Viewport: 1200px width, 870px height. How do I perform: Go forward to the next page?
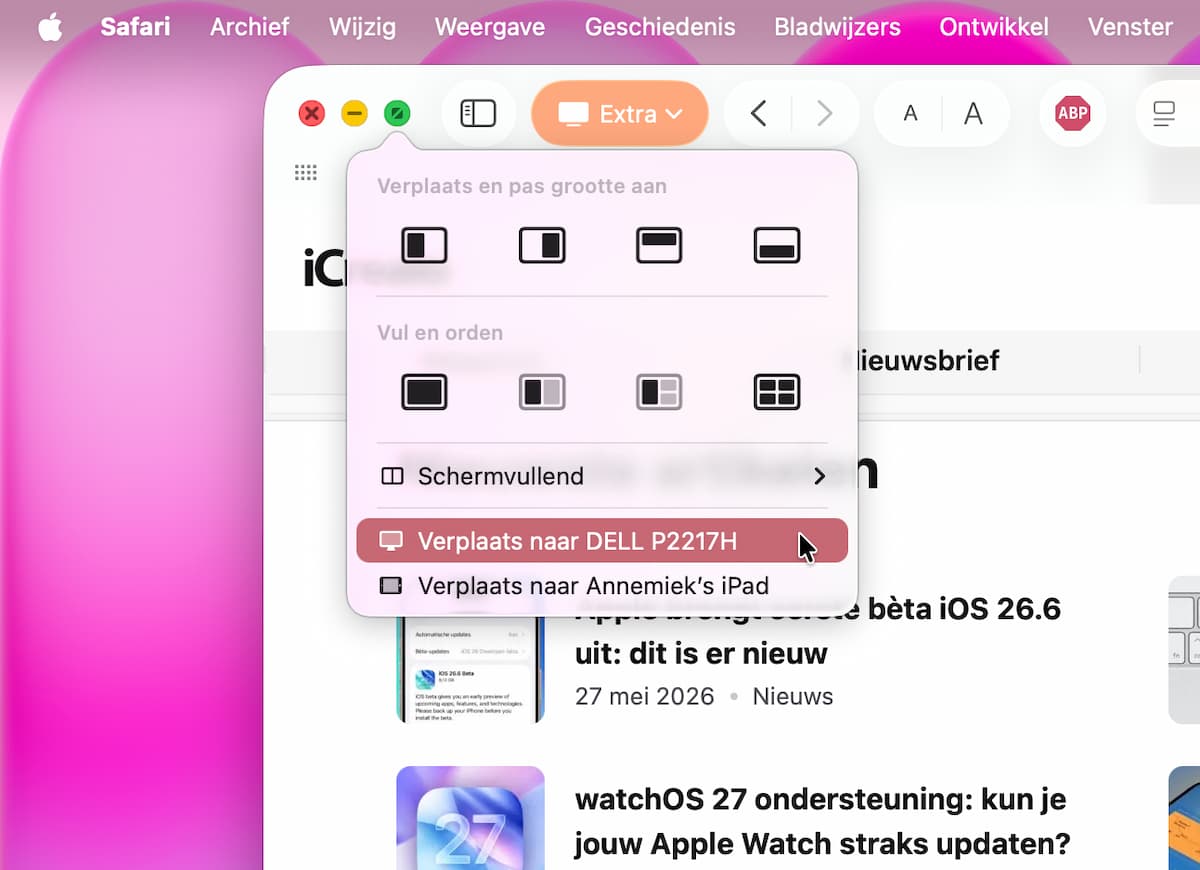coord(824,113)
